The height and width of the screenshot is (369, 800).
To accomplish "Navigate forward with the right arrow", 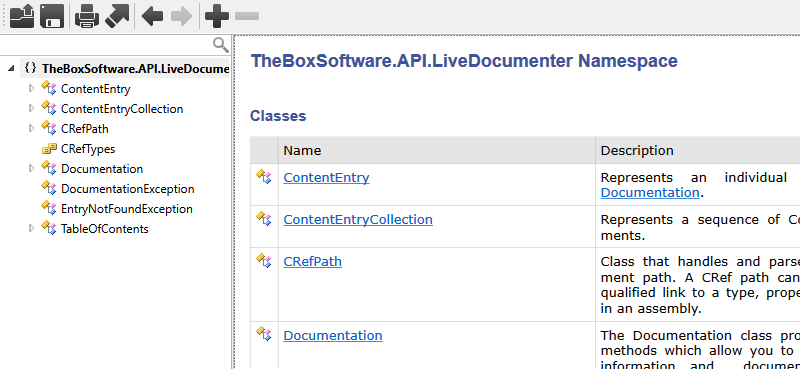I will 182,16.
